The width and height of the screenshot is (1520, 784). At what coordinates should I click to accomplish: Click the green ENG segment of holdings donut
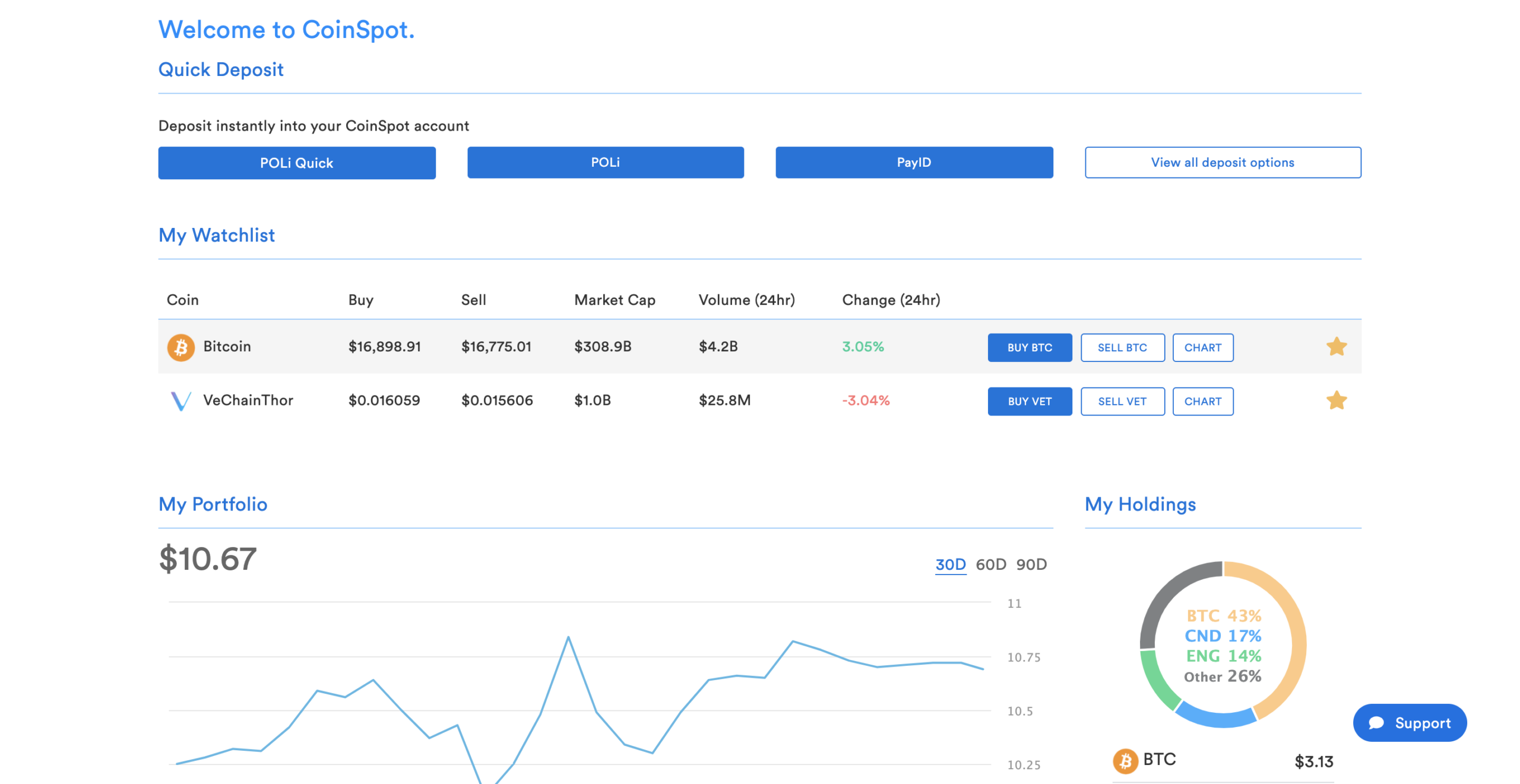[1156, 681]
